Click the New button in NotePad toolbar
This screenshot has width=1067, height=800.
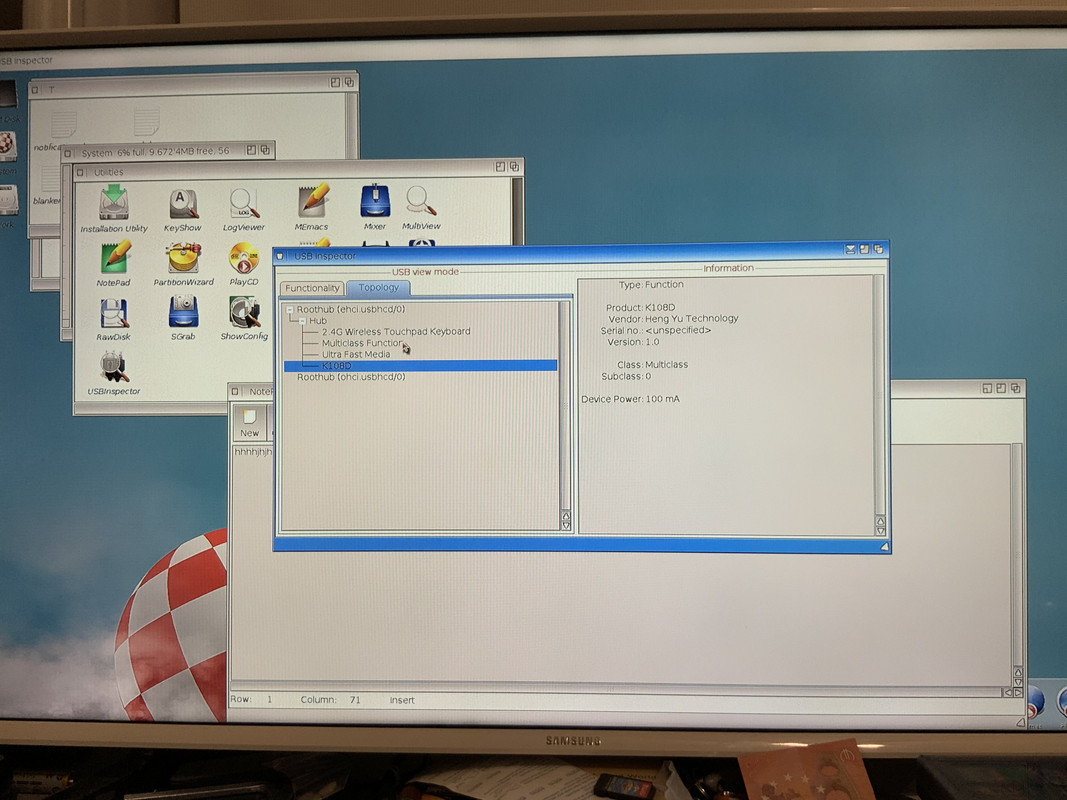point(249,423)
